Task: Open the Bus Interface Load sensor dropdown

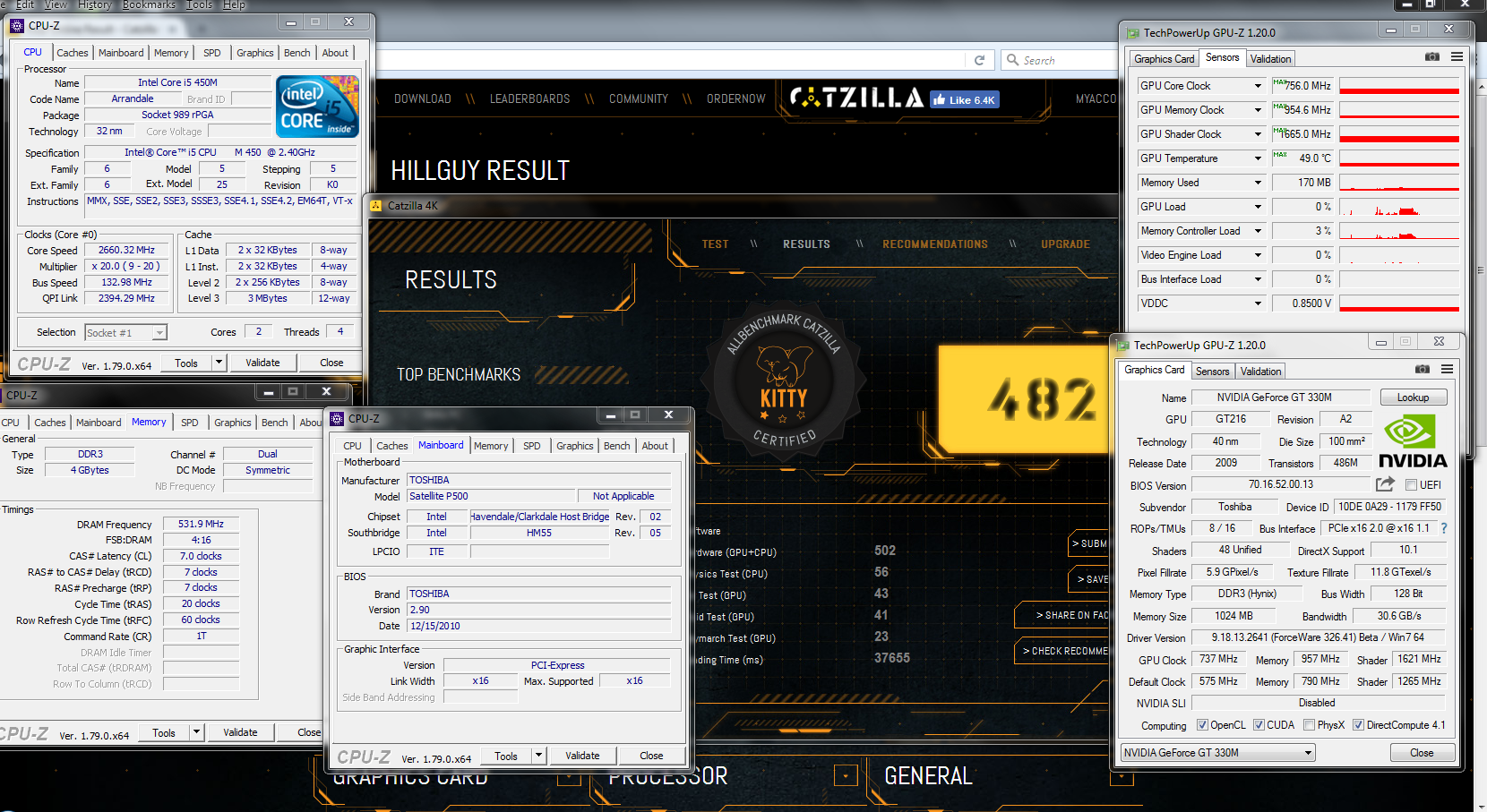Action: 1258,279
